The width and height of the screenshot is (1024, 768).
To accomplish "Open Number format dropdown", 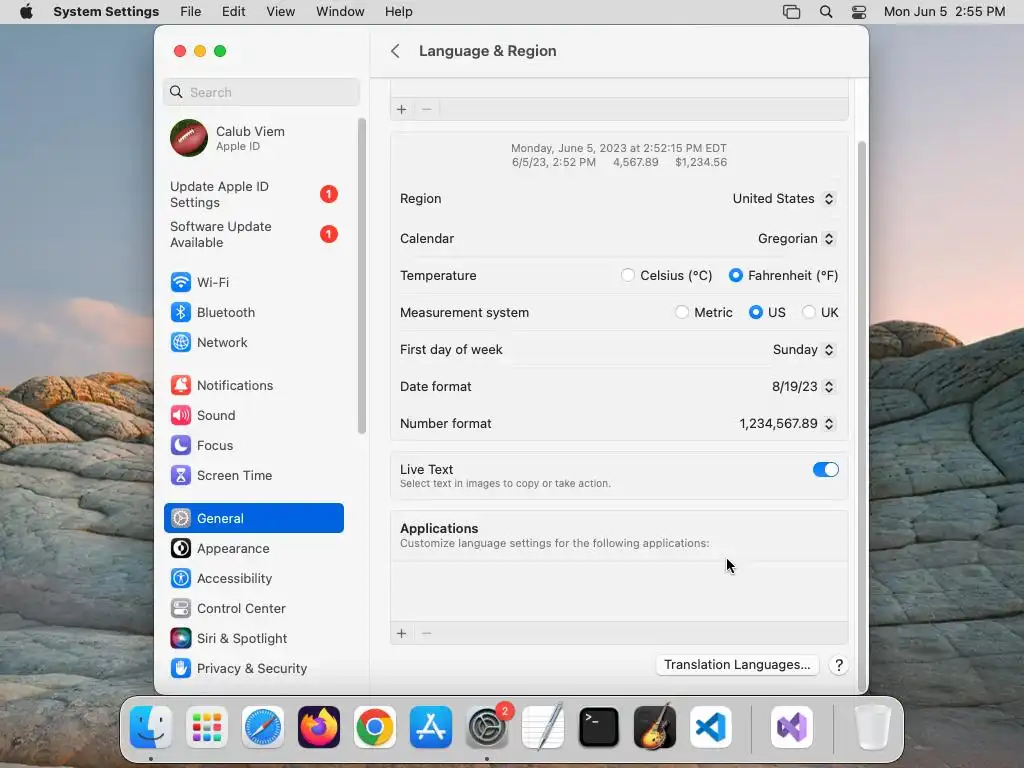I will coord(787,424).
